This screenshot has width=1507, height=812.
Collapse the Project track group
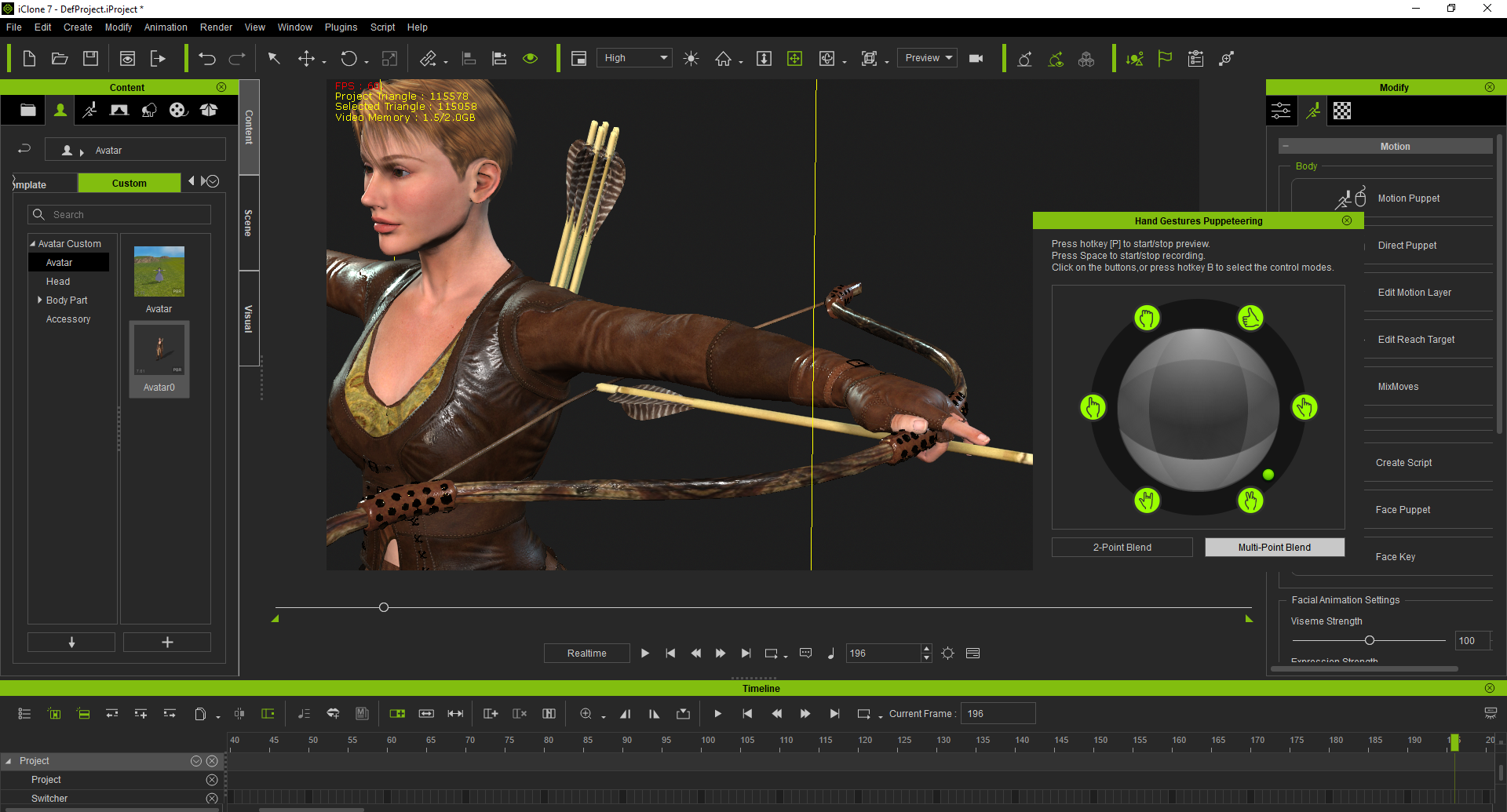click(9, 761)
